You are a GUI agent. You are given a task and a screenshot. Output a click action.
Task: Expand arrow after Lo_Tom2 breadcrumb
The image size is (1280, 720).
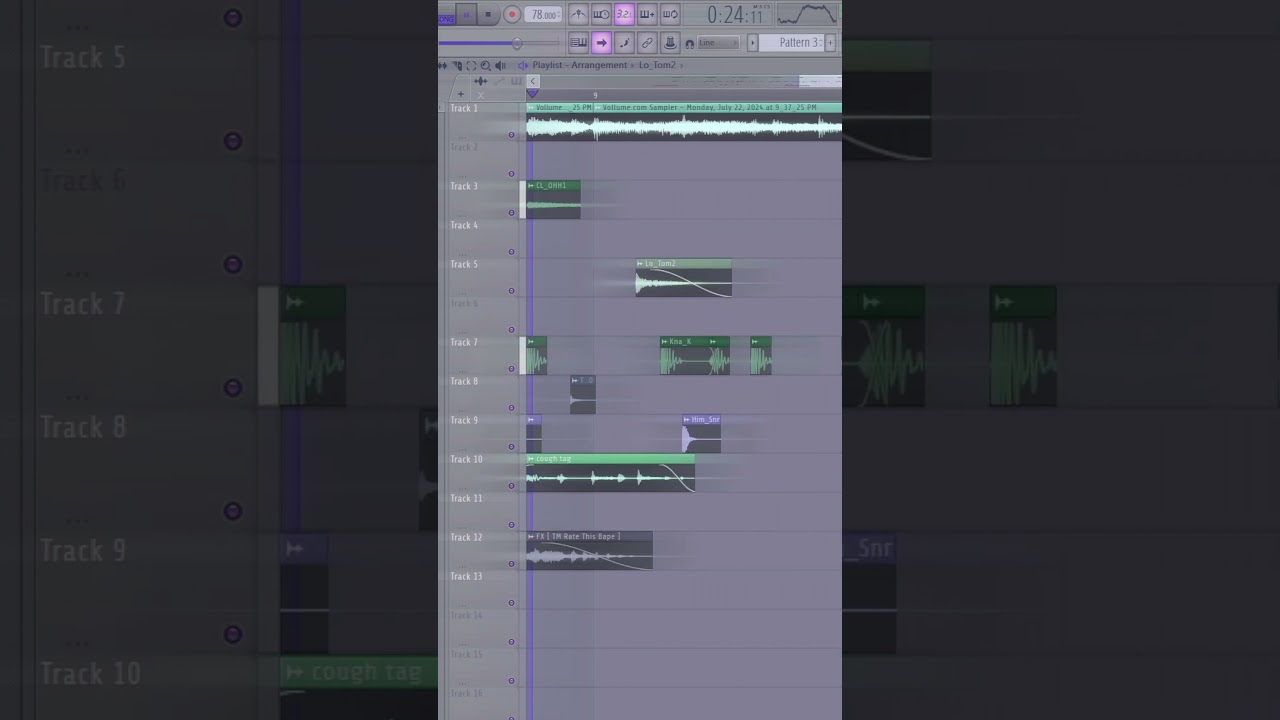point(682,66)
